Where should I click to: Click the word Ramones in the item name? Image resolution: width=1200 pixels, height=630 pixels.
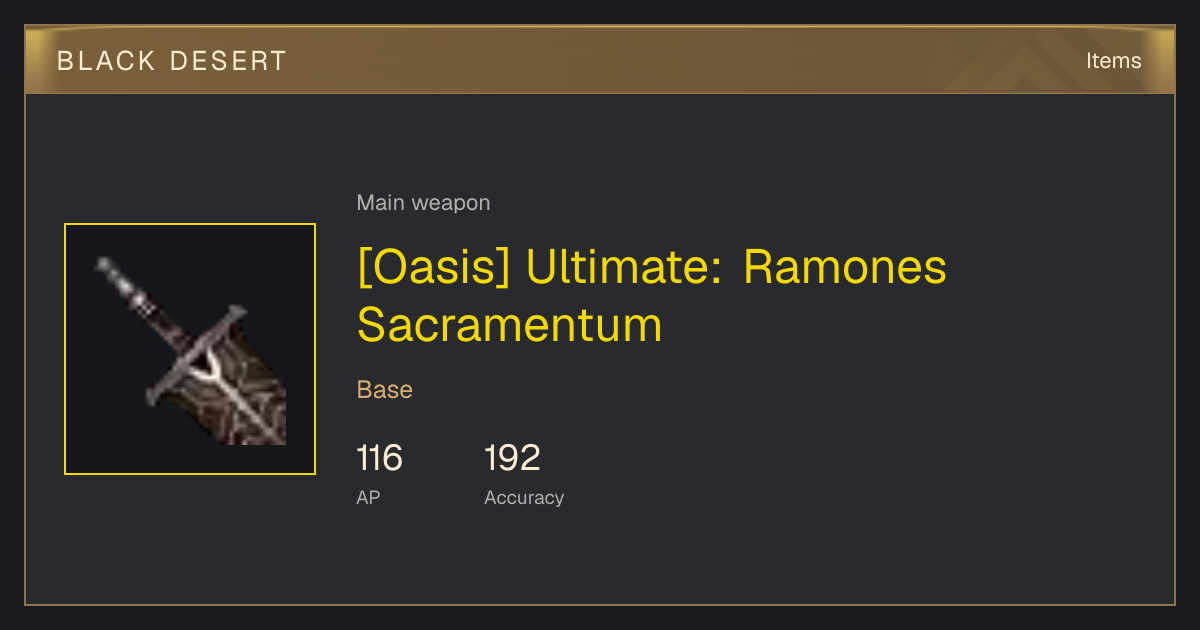click(x=844, y=268)
